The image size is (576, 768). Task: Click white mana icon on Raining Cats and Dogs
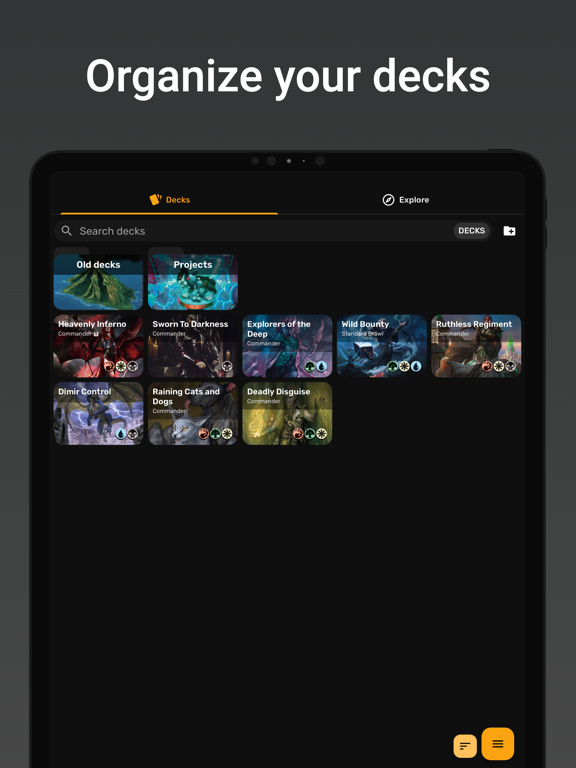(227, 434)
